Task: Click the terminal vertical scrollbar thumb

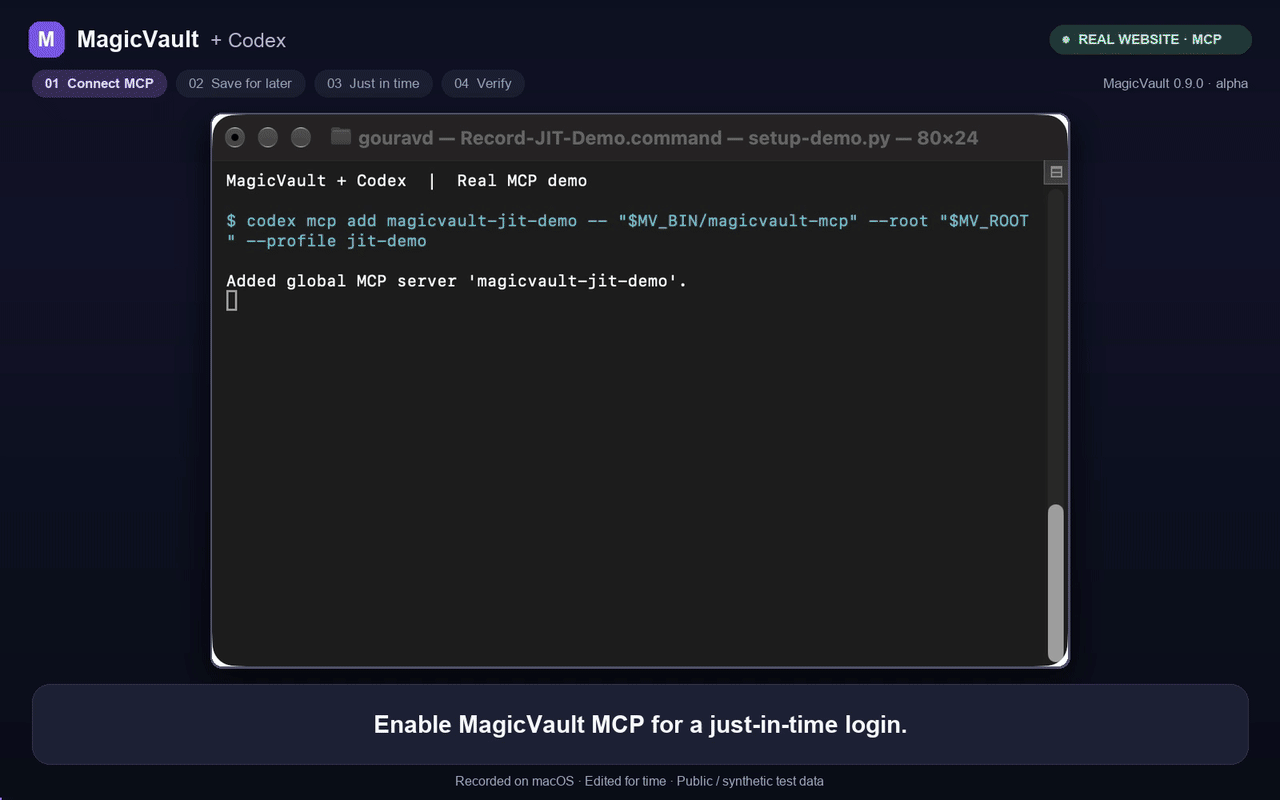Action: pos(1056,583)
